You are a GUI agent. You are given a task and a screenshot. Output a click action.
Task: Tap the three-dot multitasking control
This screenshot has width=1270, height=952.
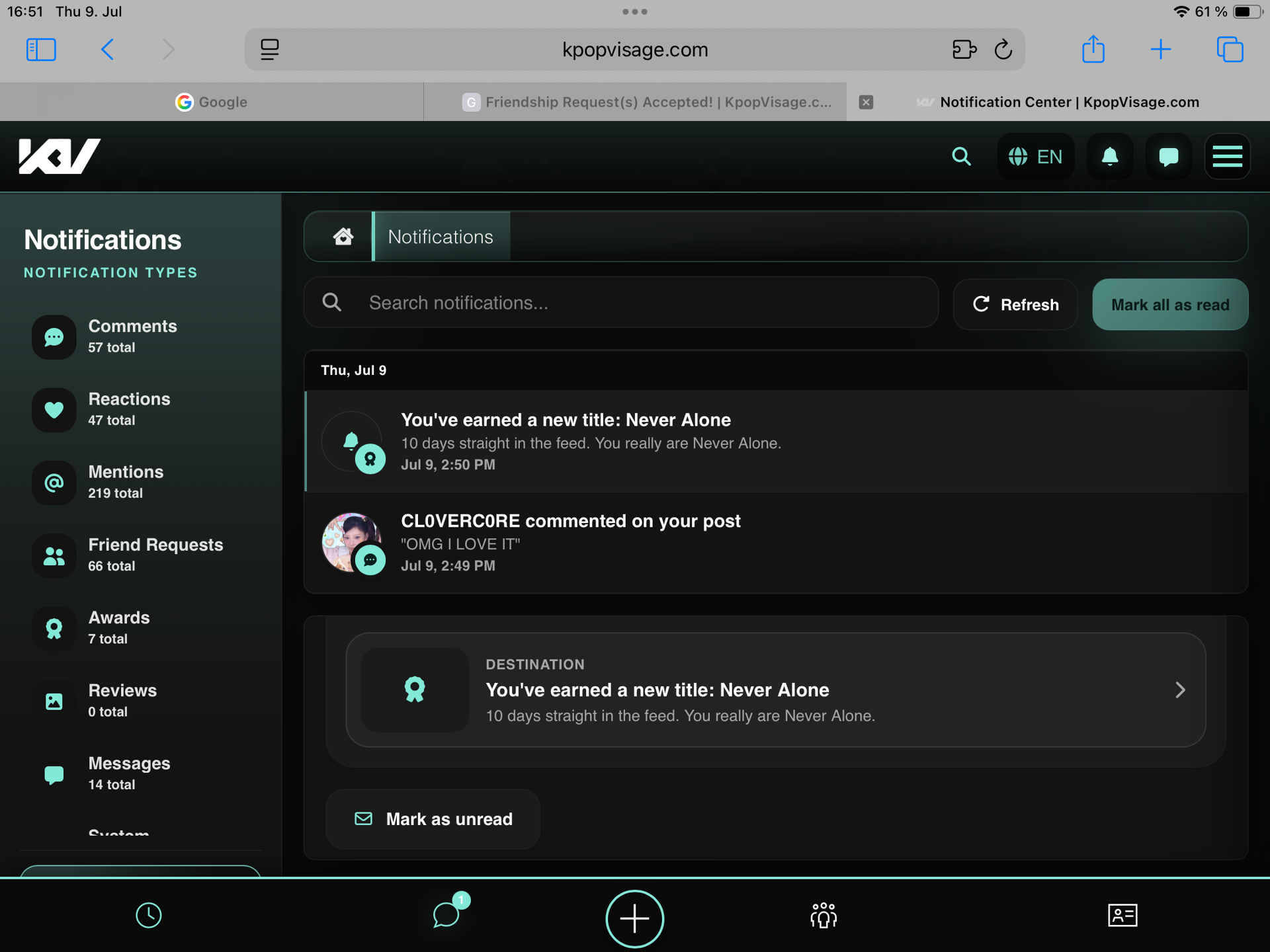[635, 11]
